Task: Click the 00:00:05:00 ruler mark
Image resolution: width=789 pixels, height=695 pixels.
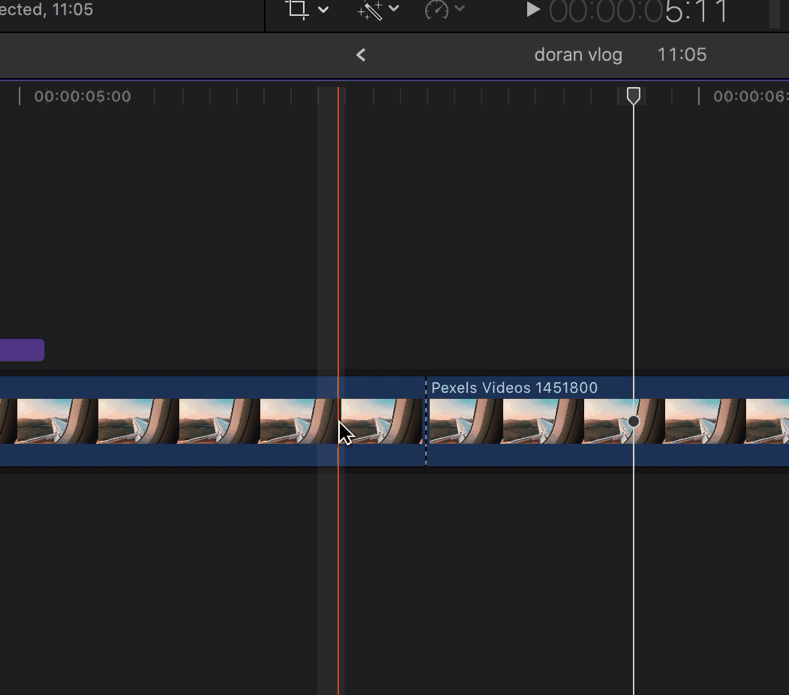Action: (x=83, y=96)
